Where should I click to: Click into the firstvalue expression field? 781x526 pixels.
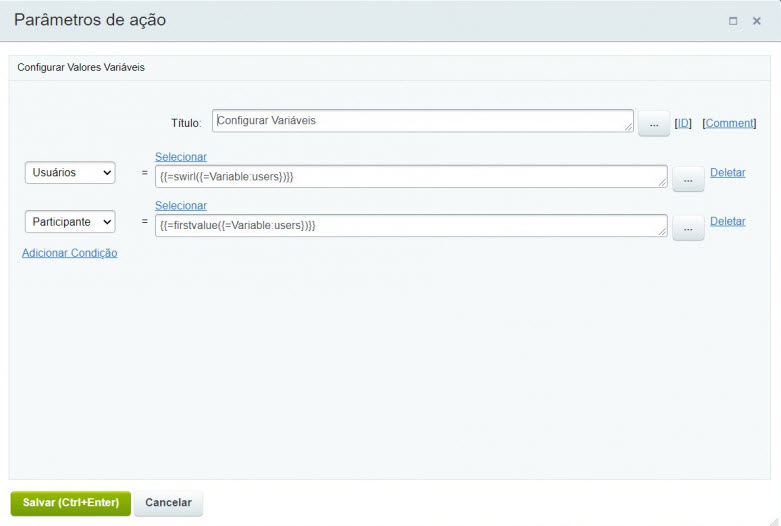[411, 225]
